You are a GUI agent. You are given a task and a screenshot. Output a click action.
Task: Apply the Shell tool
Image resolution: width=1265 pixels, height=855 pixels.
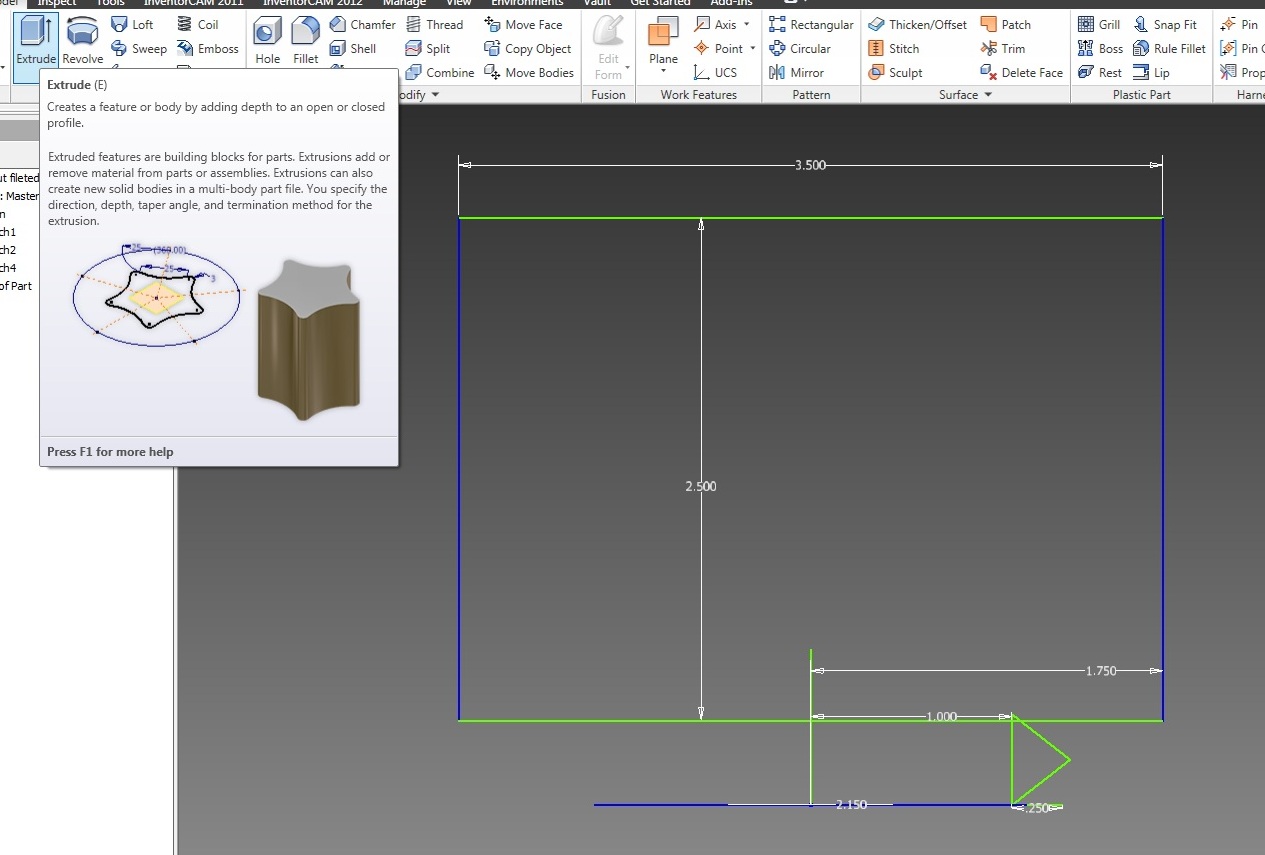(x=353, y=48)
